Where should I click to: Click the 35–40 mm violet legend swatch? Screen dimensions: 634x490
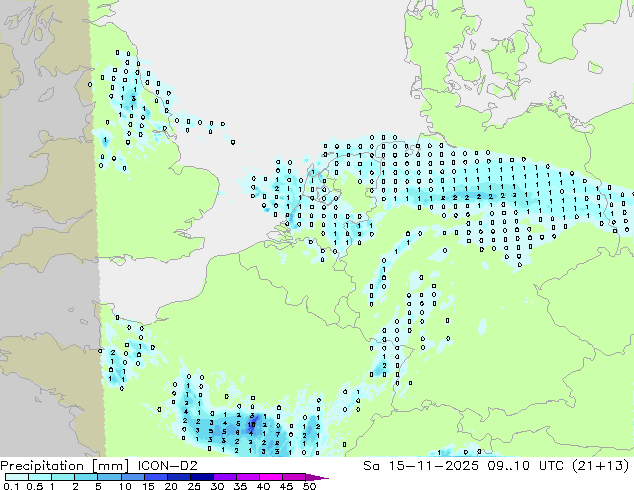pyautogui.click(x=248, y=477)
